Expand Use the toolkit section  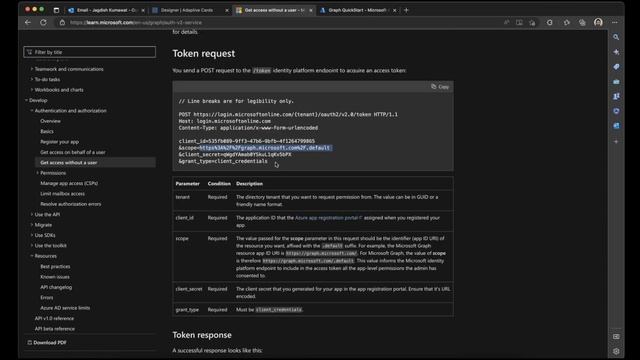click(x=32, y=245)
